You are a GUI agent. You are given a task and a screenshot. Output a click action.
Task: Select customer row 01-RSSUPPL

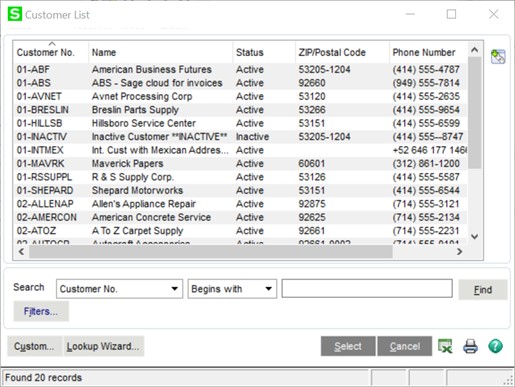(x=240, y=177)
